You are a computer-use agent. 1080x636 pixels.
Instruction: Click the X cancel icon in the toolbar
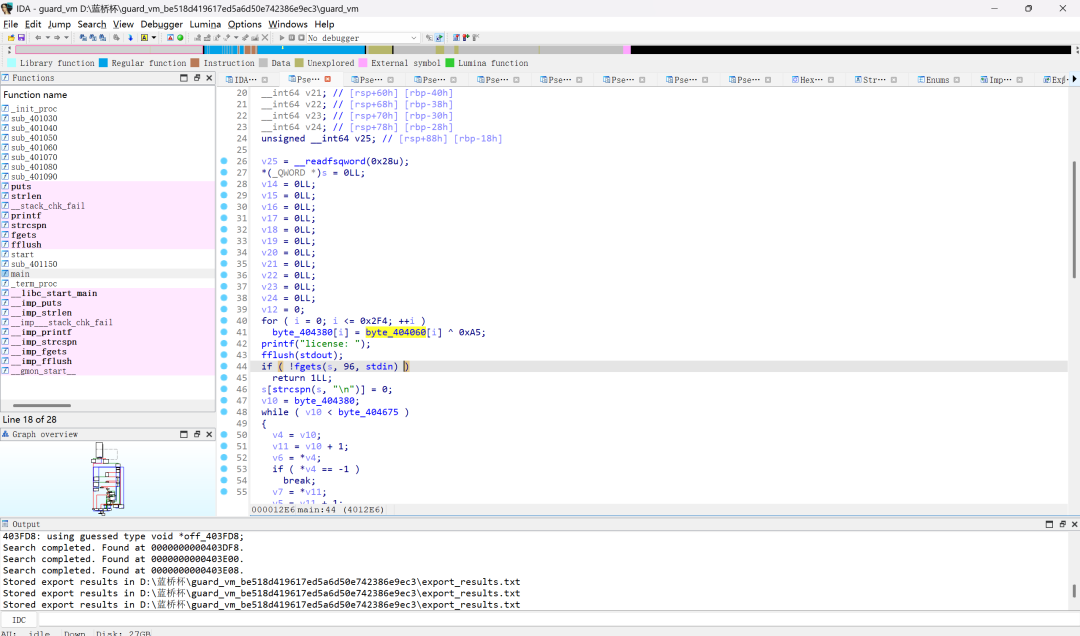tap(264, 38)
